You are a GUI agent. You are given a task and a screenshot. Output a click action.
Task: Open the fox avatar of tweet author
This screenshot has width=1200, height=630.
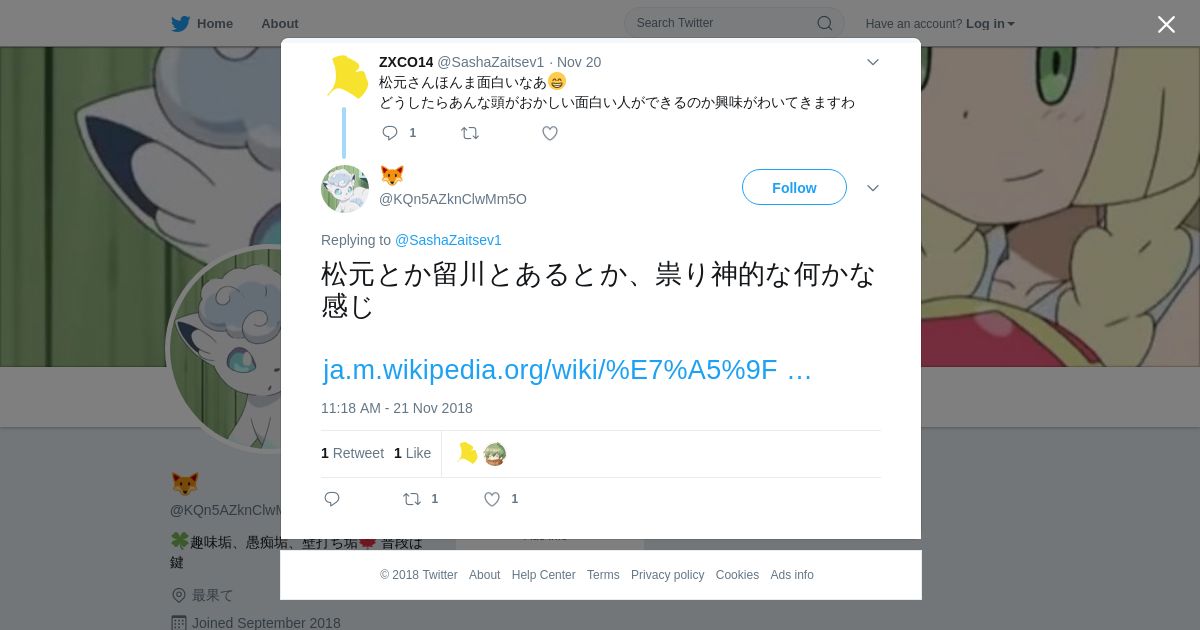pos(345,189)
